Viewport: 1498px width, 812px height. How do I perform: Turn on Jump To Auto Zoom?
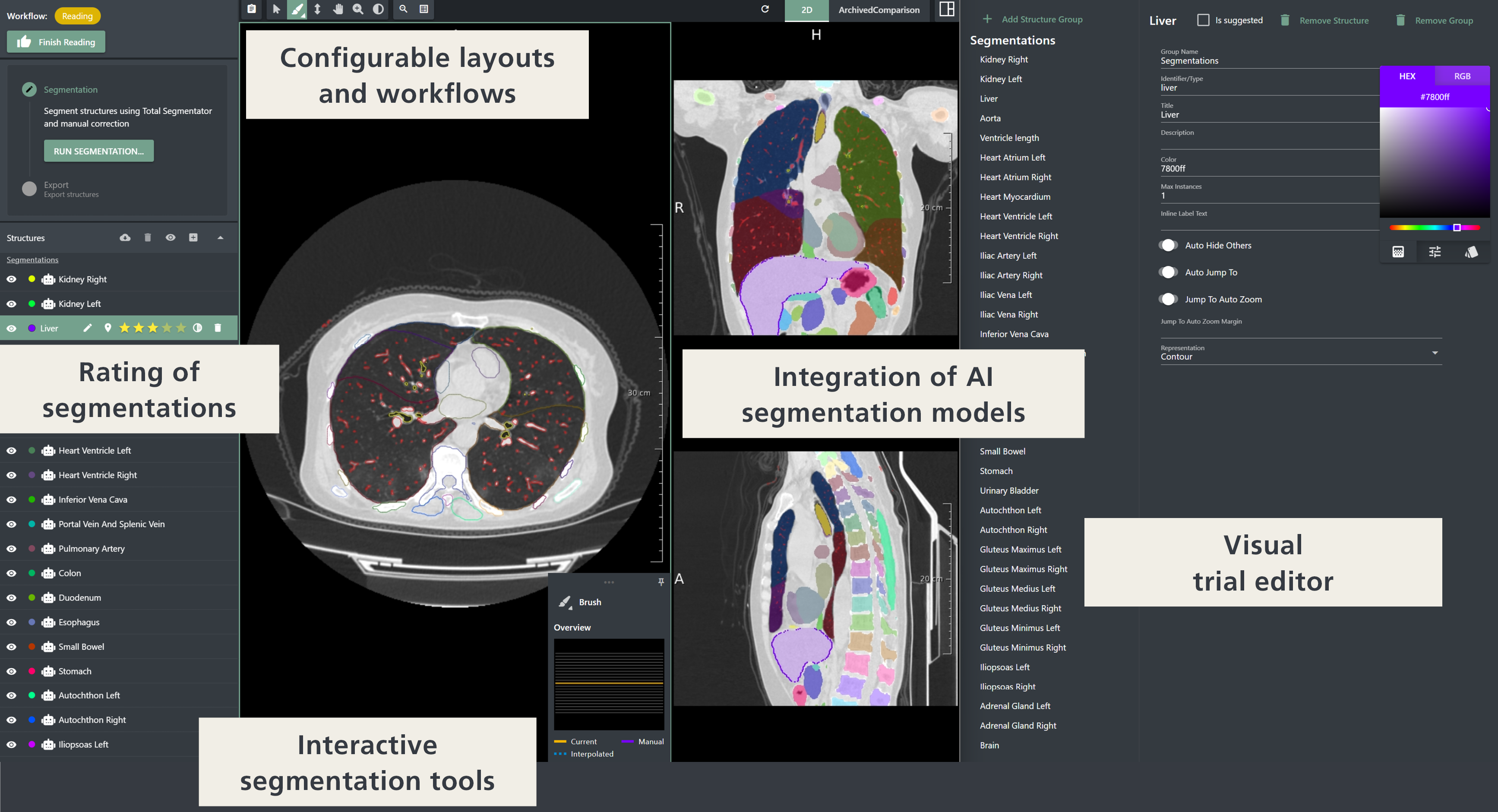[1168, 299]
